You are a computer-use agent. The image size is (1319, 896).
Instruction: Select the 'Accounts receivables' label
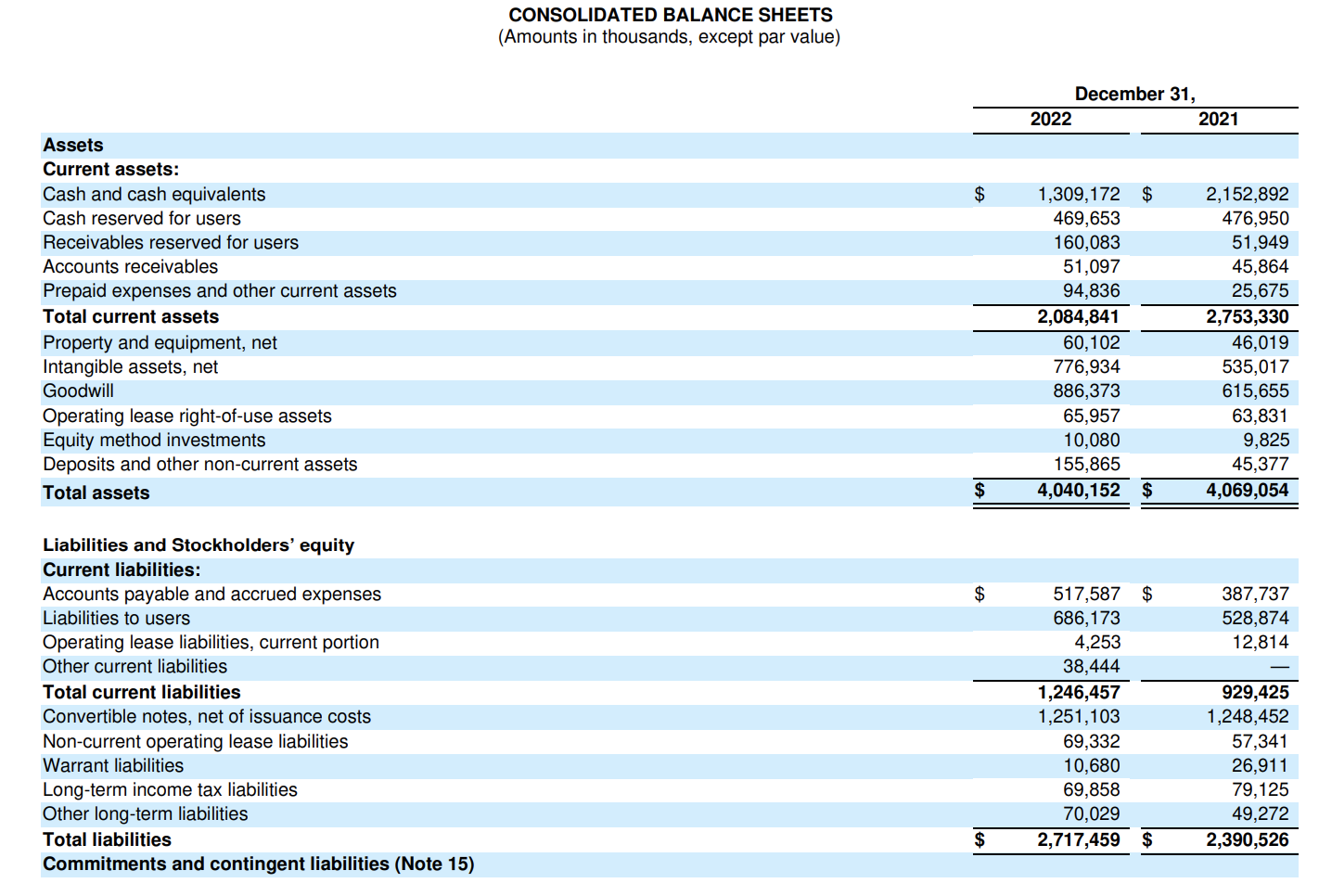131,266
